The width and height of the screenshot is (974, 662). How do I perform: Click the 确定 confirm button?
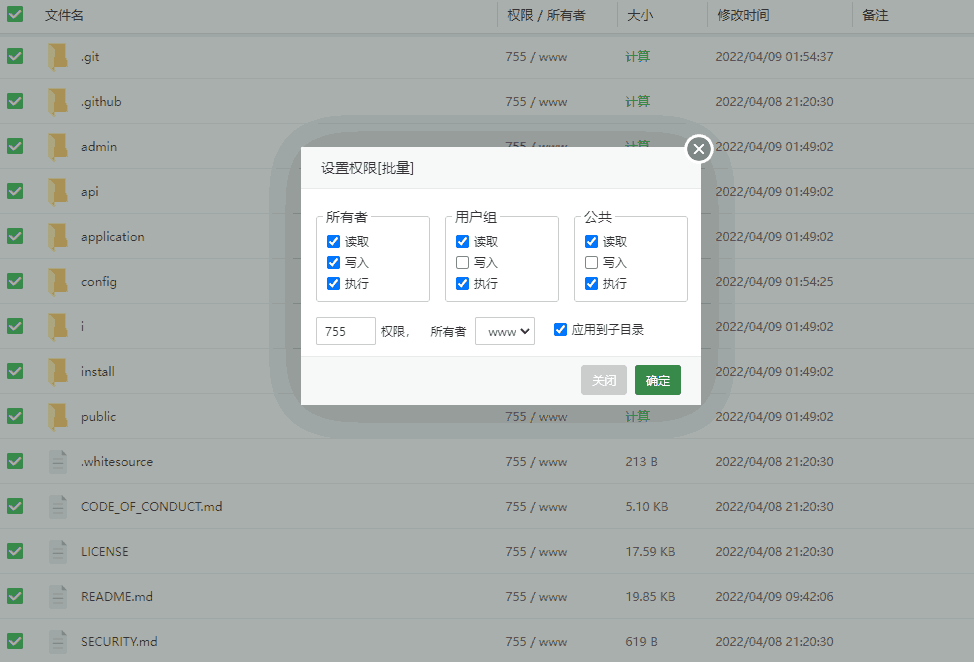657,380
